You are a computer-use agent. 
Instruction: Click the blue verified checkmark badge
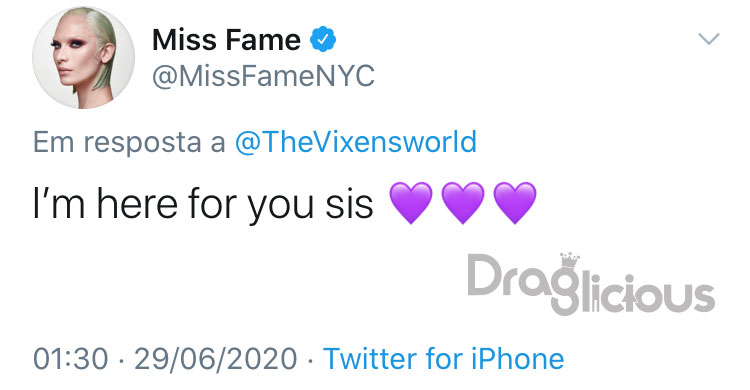323,39
